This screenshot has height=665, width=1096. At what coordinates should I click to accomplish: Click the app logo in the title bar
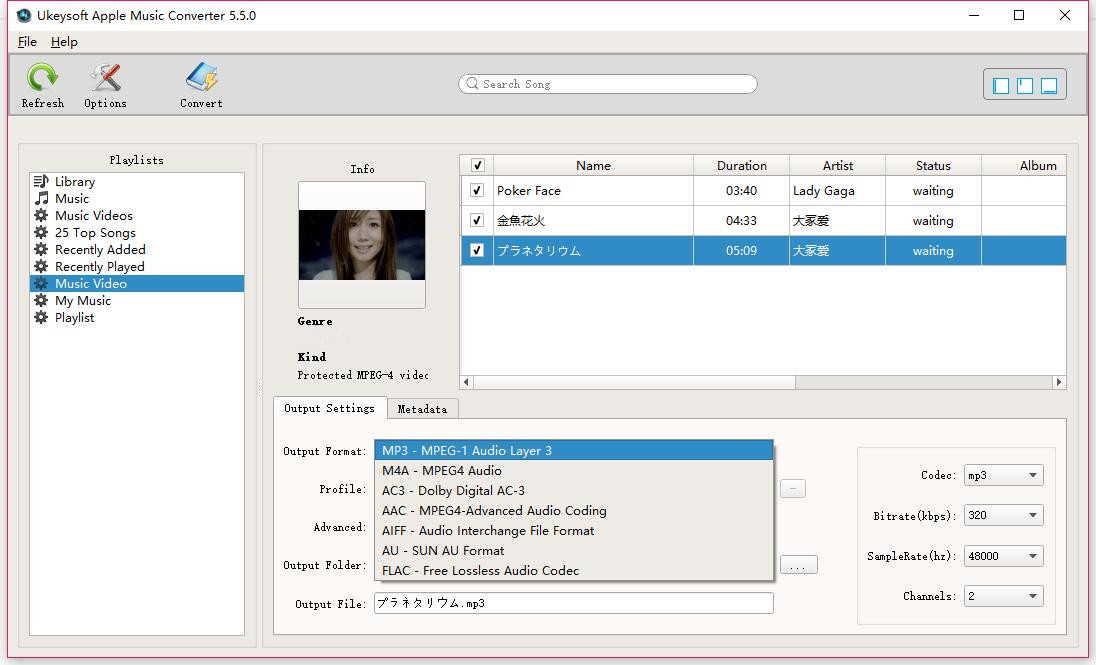pos(24,15)
